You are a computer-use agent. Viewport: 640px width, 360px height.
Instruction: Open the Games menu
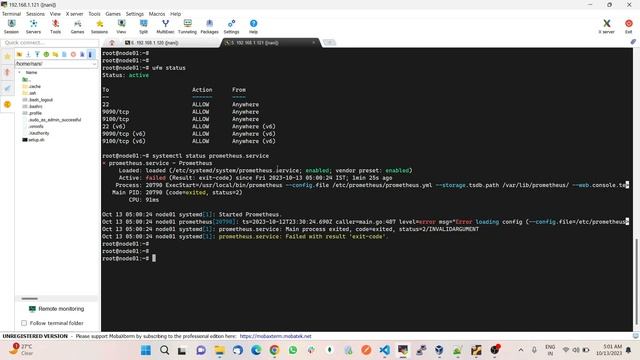[113, 14]
